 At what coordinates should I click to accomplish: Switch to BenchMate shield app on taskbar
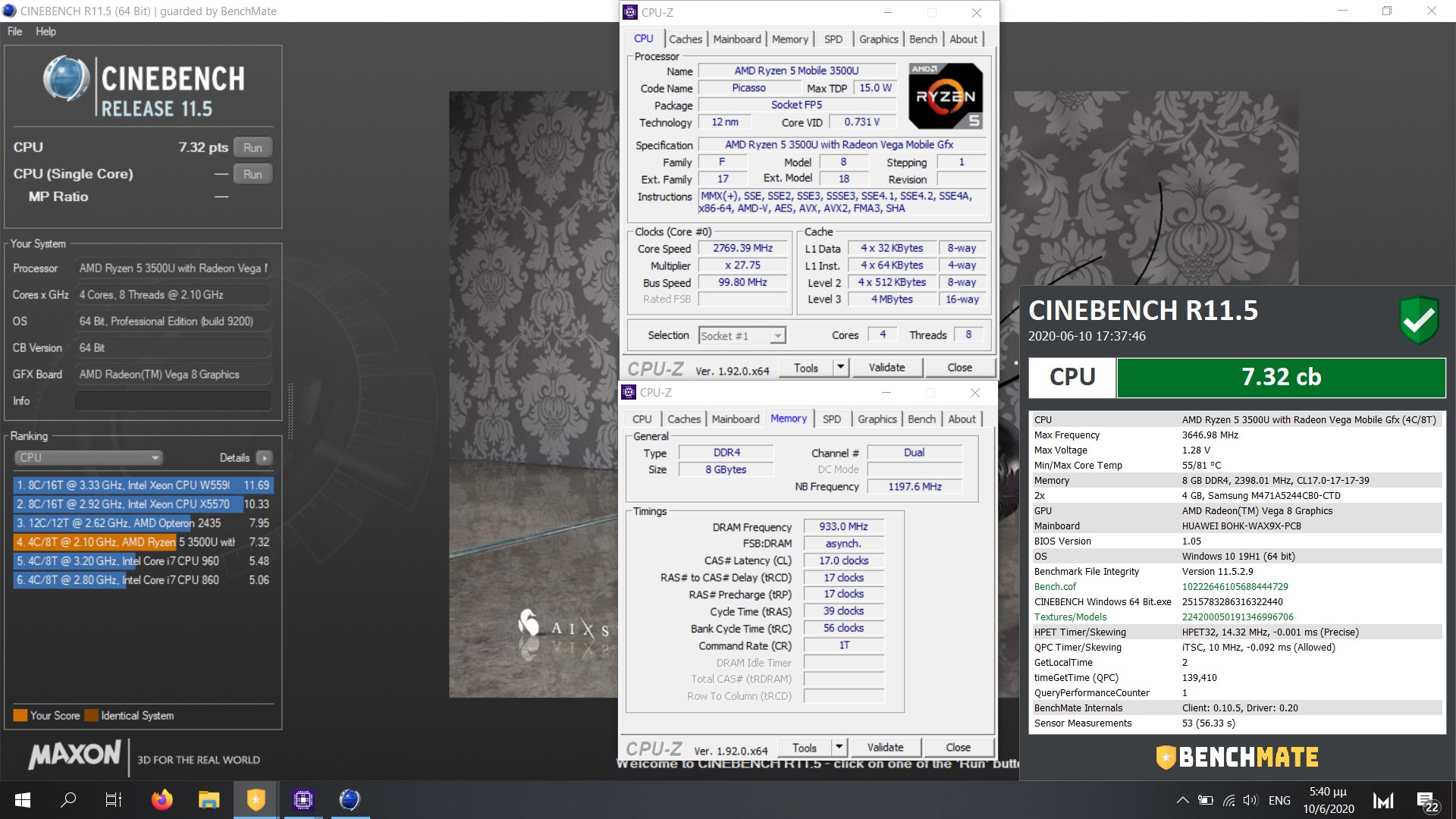[x=256, y=800]
